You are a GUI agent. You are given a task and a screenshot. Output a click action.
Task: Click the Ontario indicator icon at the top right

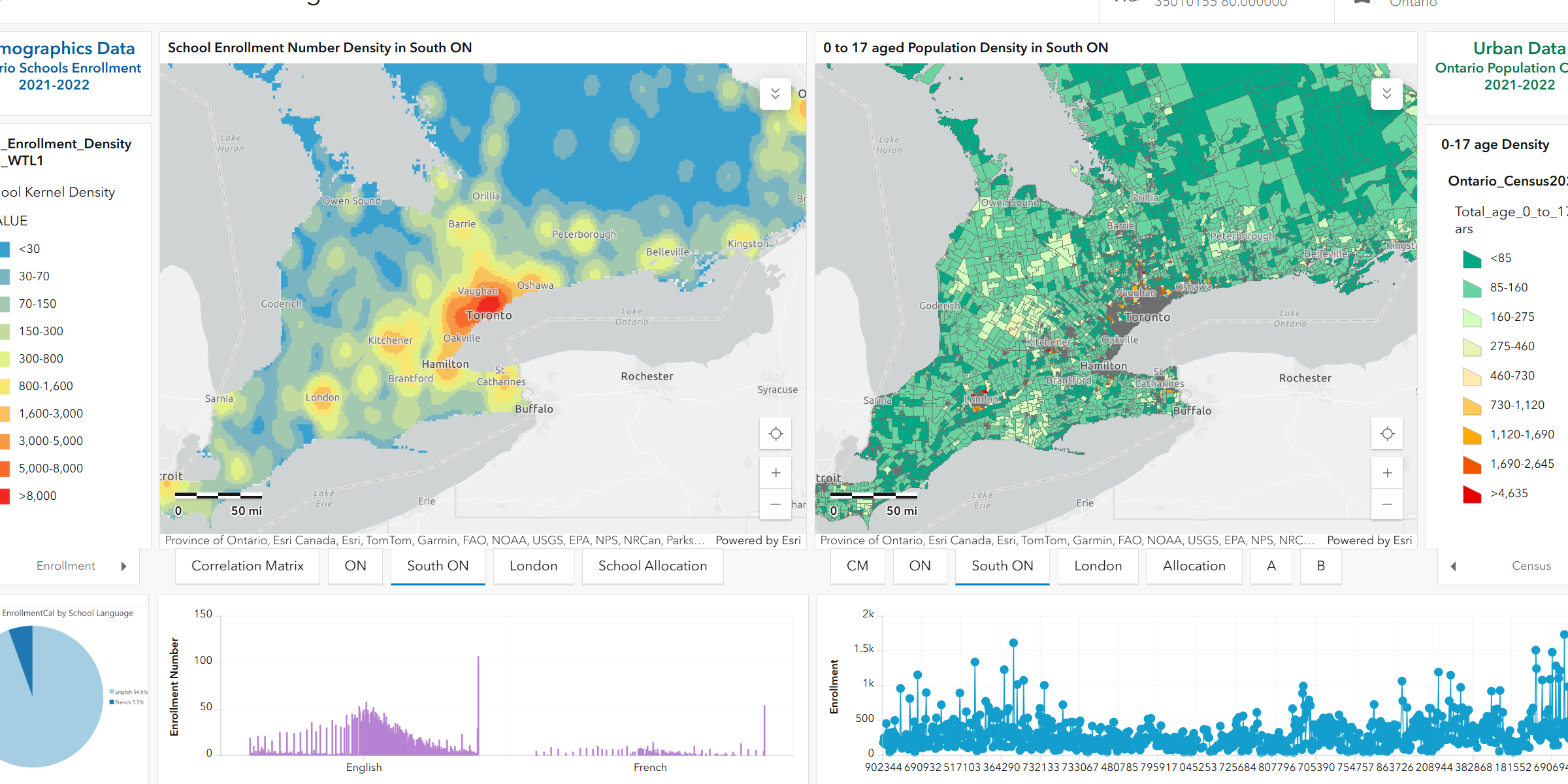pyautogui.click(x=1362, y=3)
